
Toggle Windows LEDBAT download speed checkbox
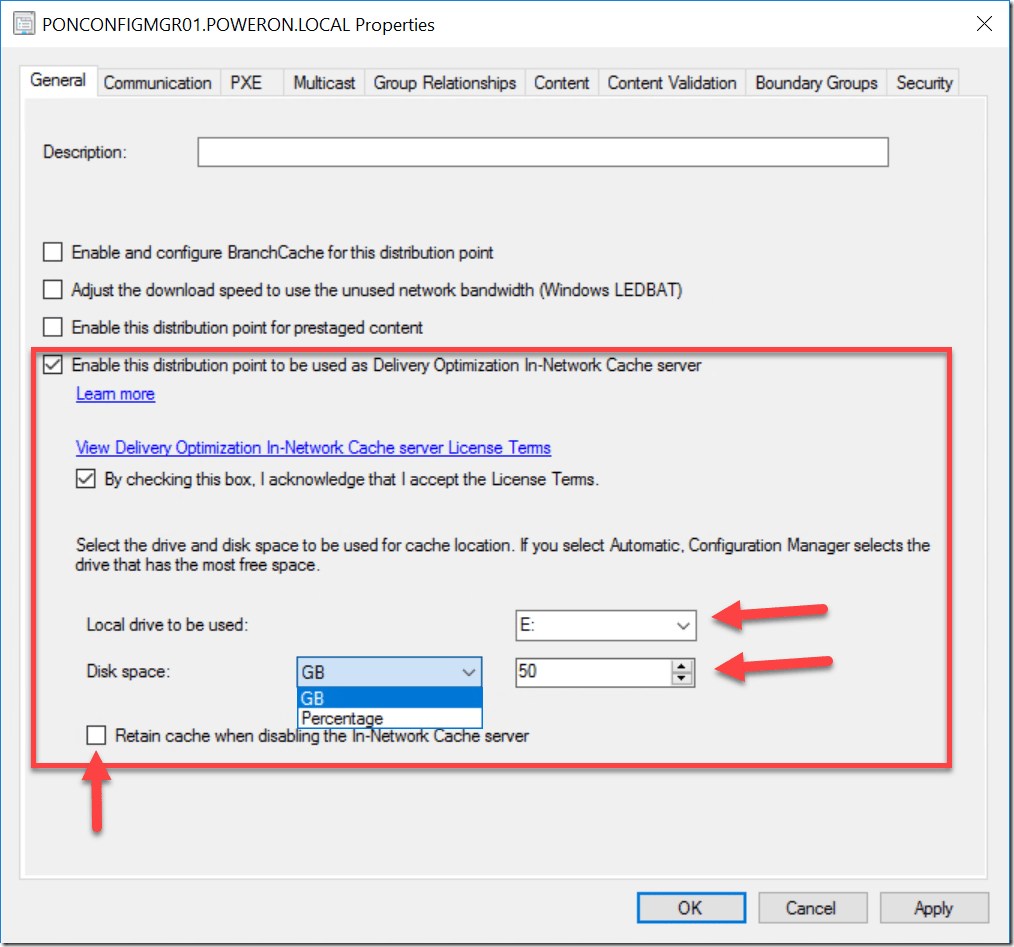53,290
